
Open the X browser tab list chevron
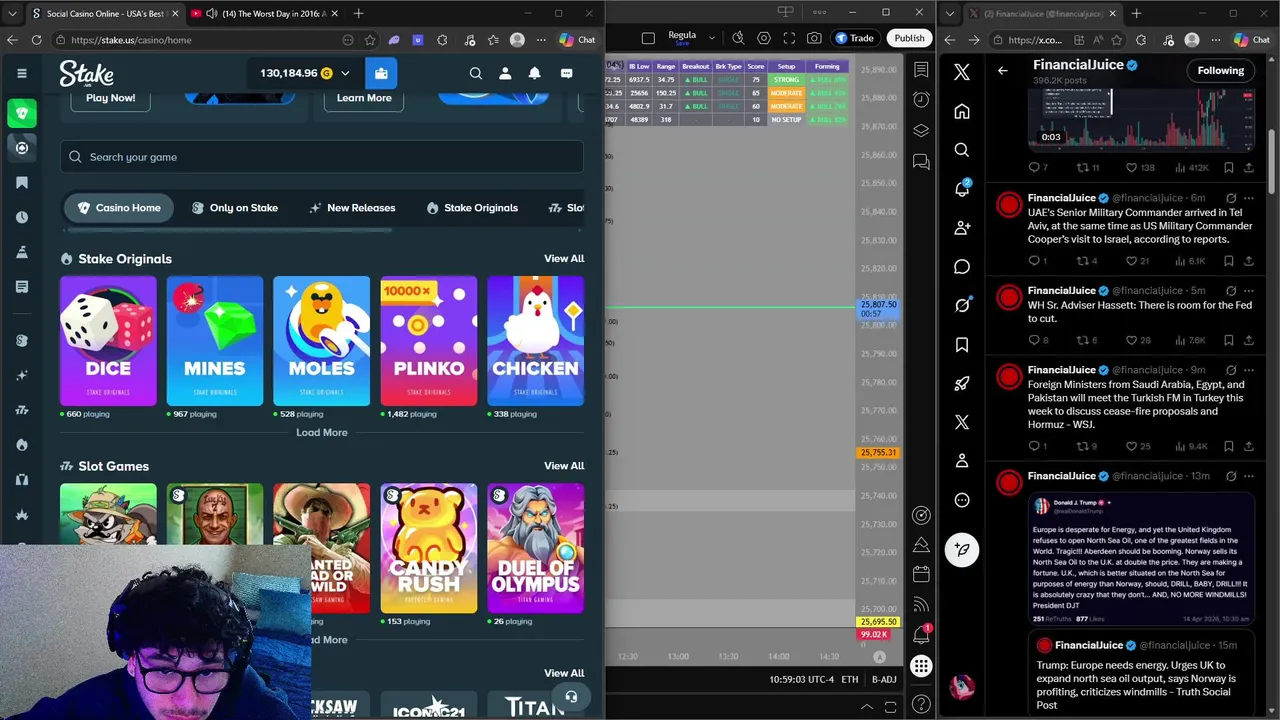pos(949,14)
